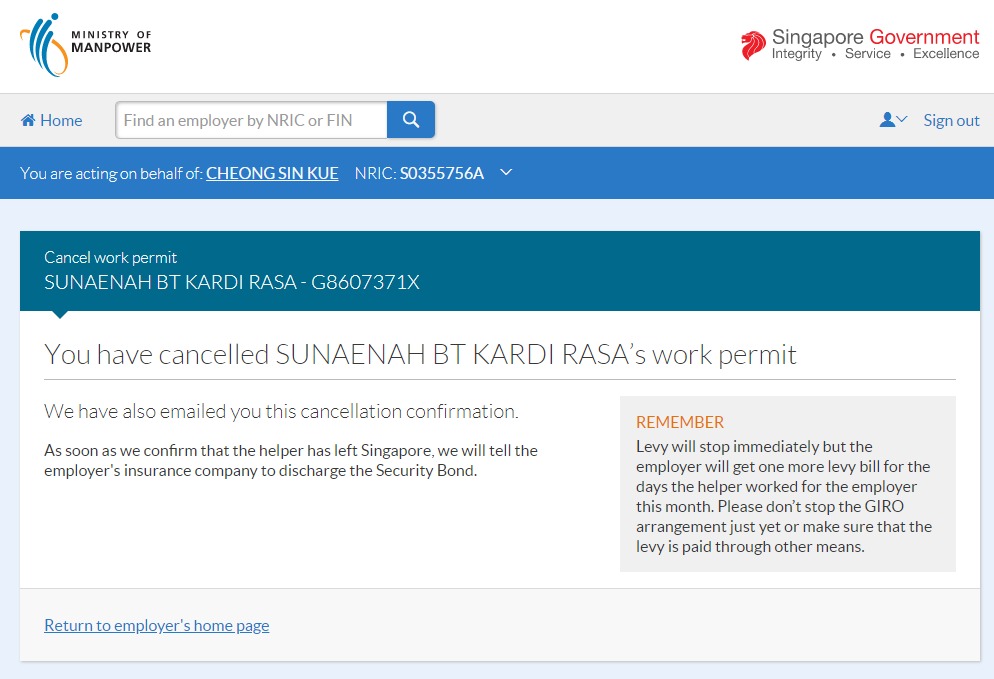Click the orange REMEMBER heading
994x679 pixels.
[680, 422]
